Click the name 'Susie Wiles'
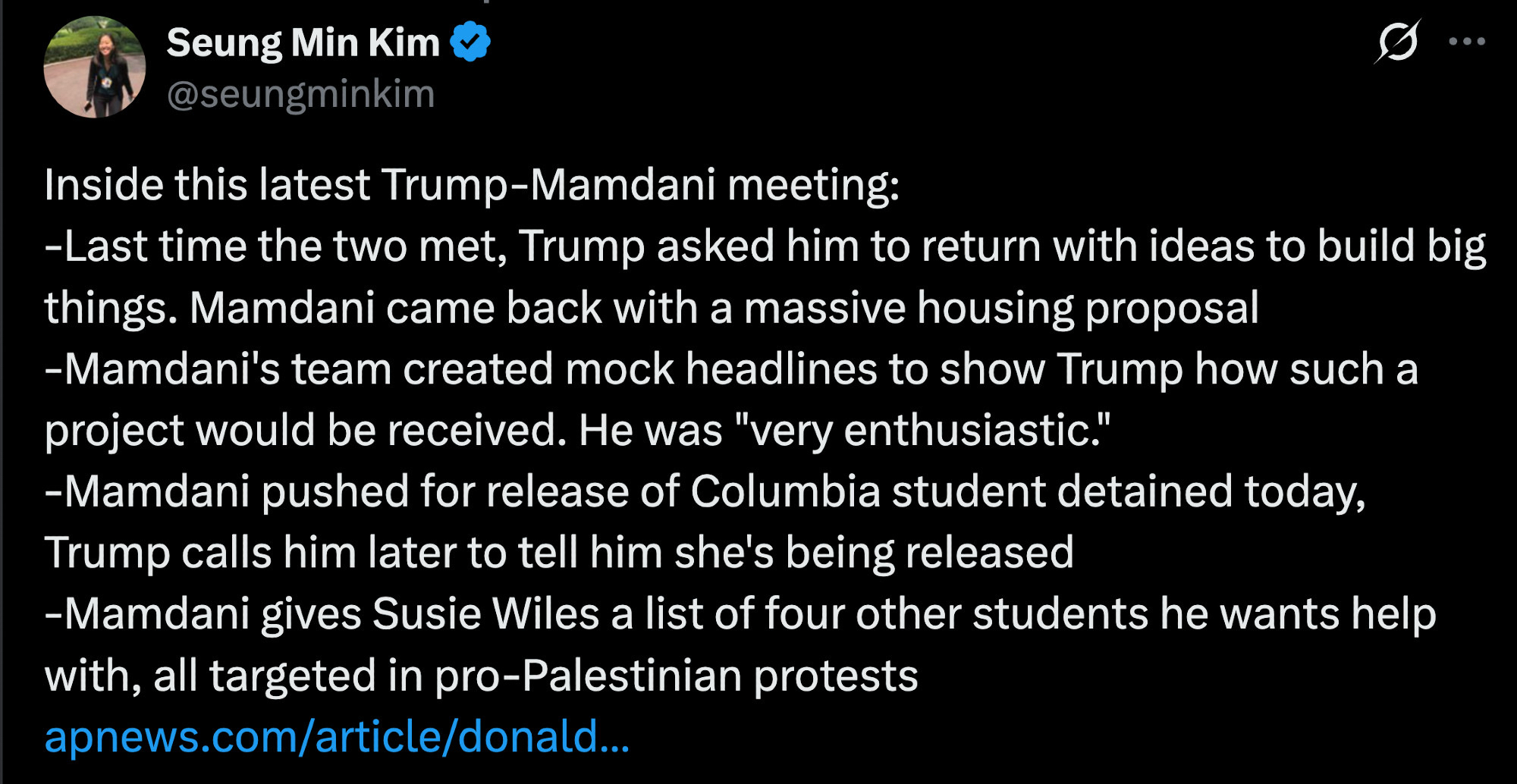Image resolution: width=1517 pixels, height=784 pixels. pyautogui.click(x=485, y=614)
